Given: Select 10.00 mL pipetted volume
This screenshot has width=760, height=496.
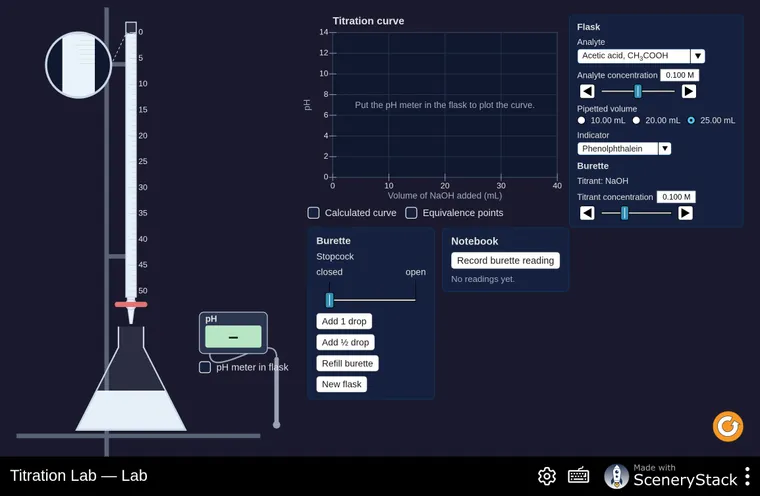Looking at the screenshot, I should (x=581, y=120).
